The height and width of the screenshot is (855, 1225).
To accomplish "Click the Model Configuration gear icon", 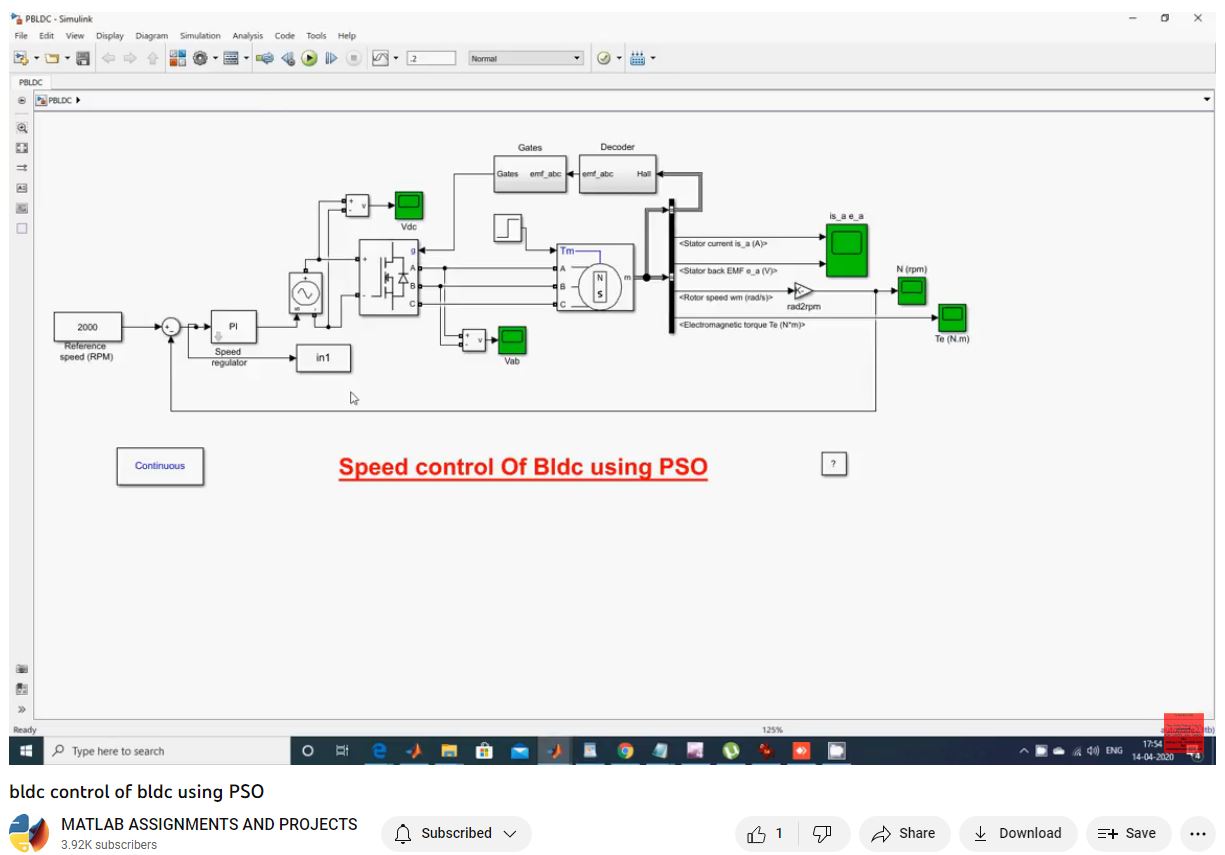I will [x=200, y=59].
